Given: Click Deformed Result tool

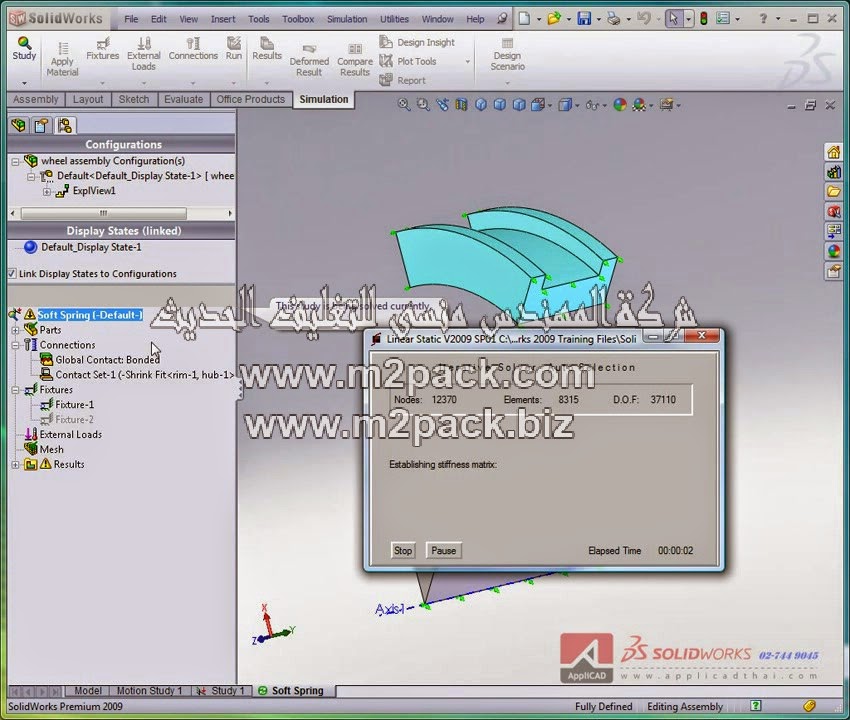Looking at the screenshot, I should click(x=309, y=60).
